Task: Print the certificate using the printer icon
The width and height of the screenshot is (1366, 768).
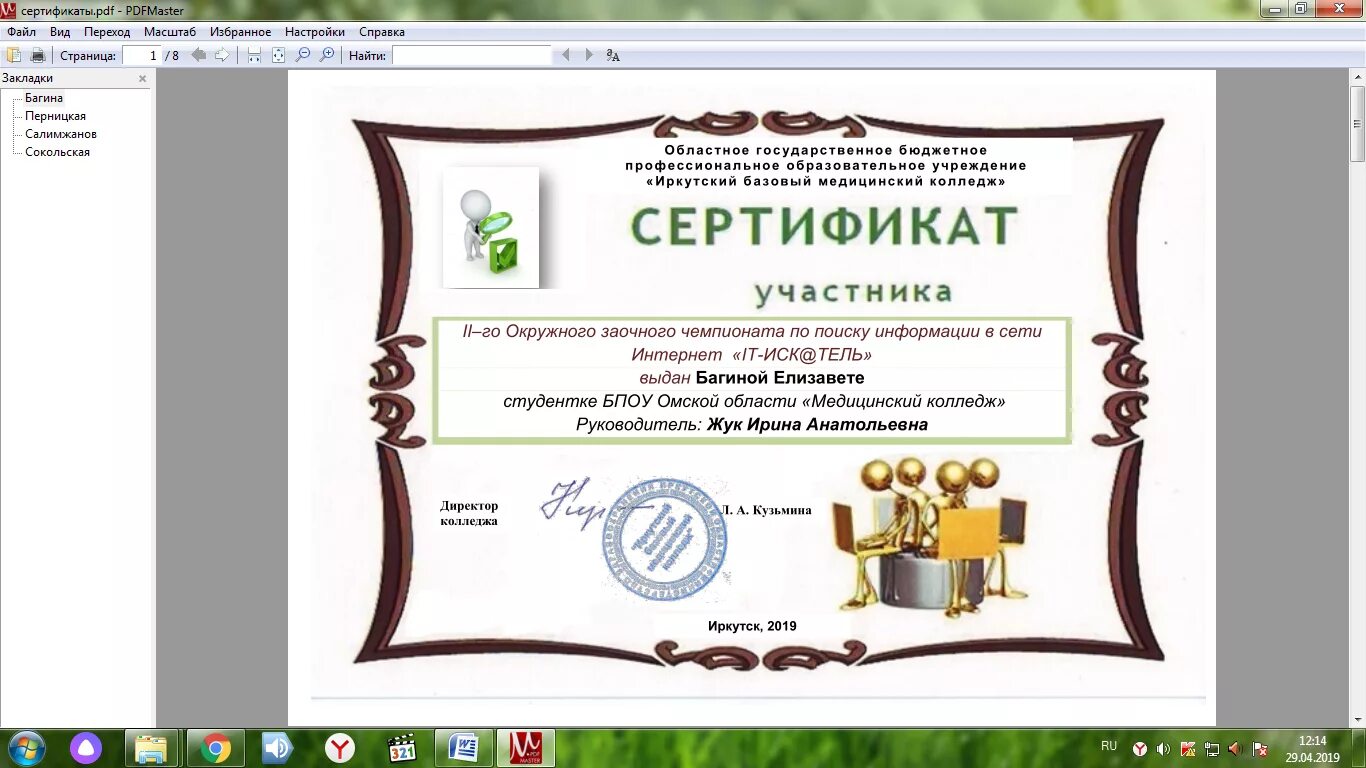Action: tap(38, 55)
